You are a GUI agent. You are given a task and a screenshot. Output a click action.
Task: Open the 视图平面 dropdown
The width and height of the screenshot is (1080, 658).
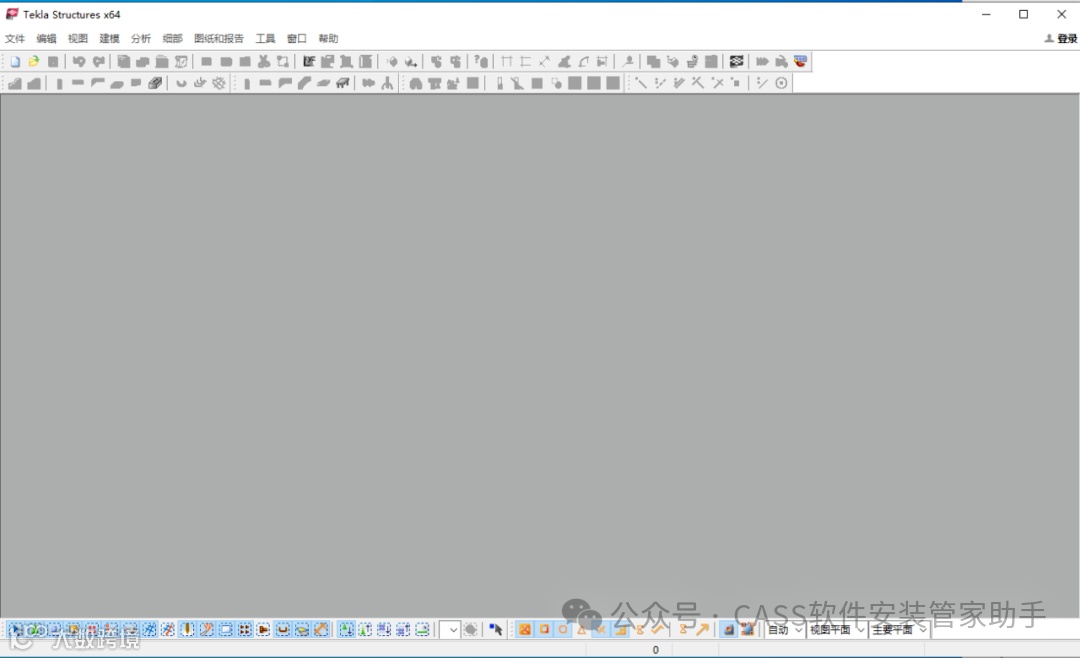(836, 630)
